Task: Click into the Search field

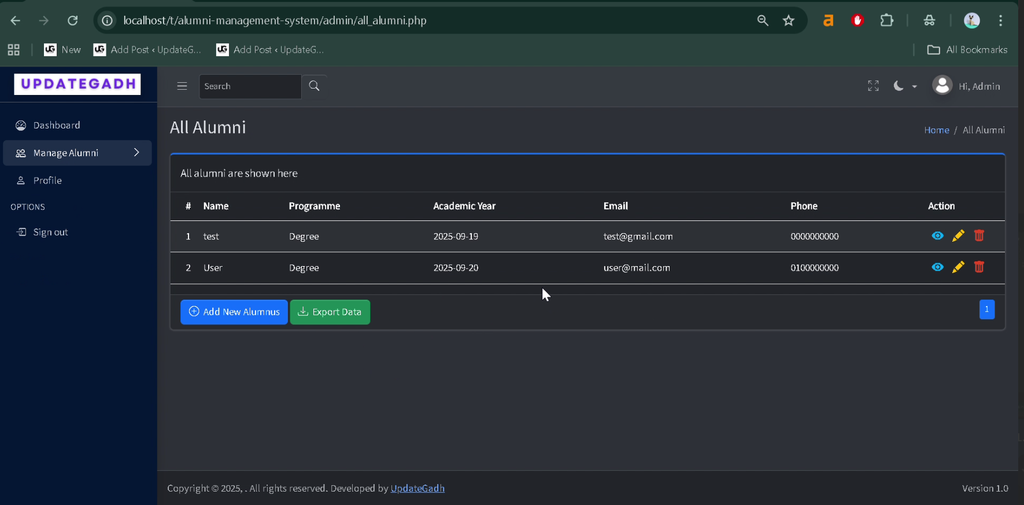Action: coord(250,86)
